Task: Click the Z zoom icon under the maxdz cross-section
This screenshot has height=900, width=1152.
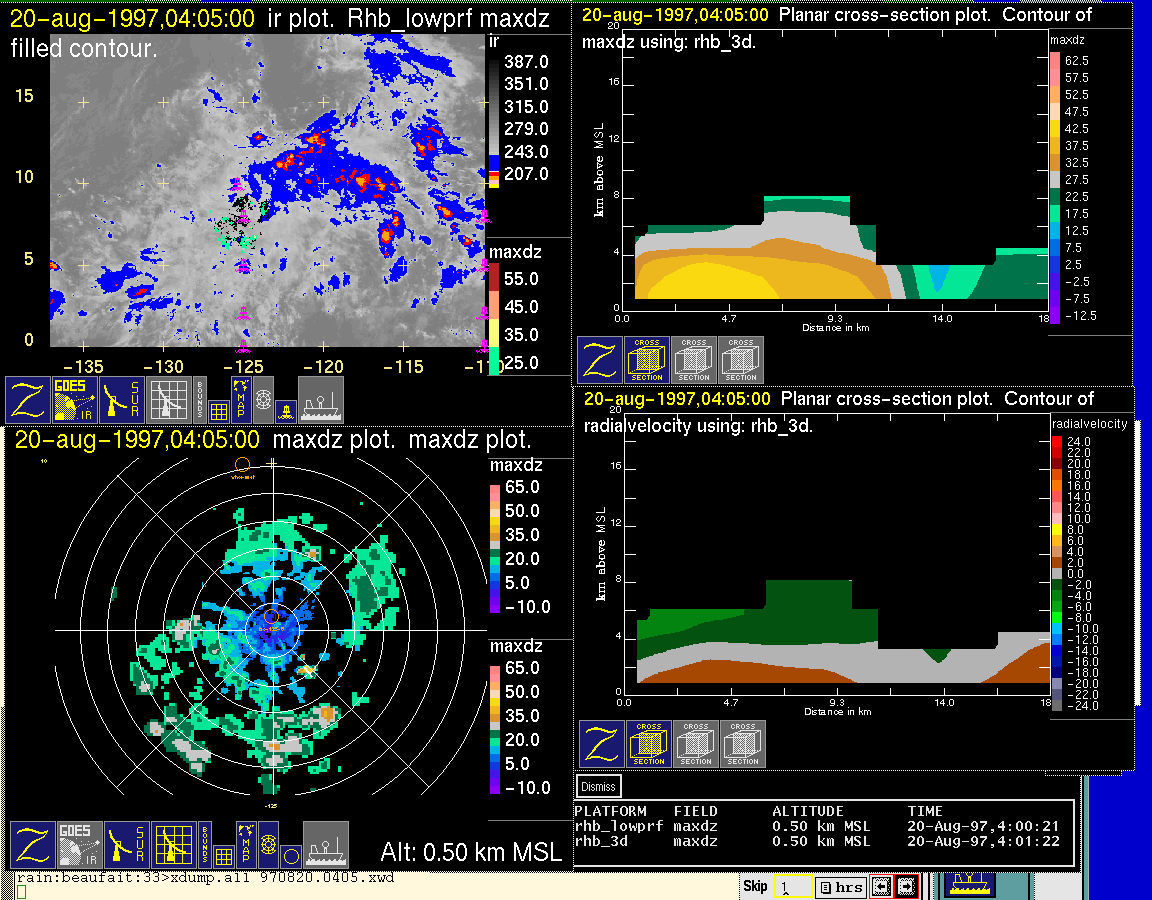Action: pyautogui.click(x=600, y=360)
